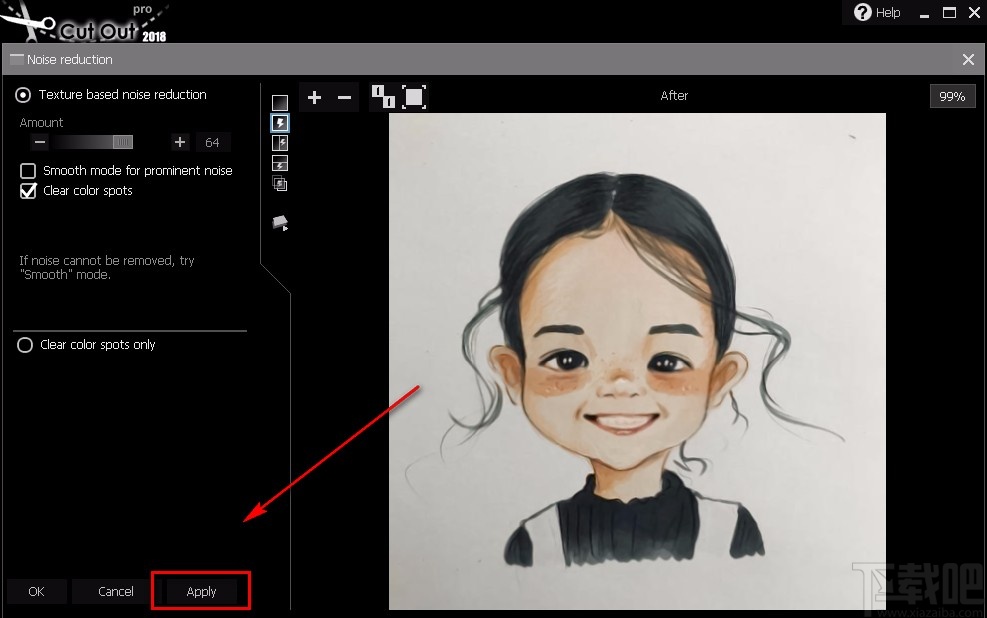Viewport: 987px width, 618px height.
Task: Zoom in with the plus toolbar icon
Action: pos(314,97)
